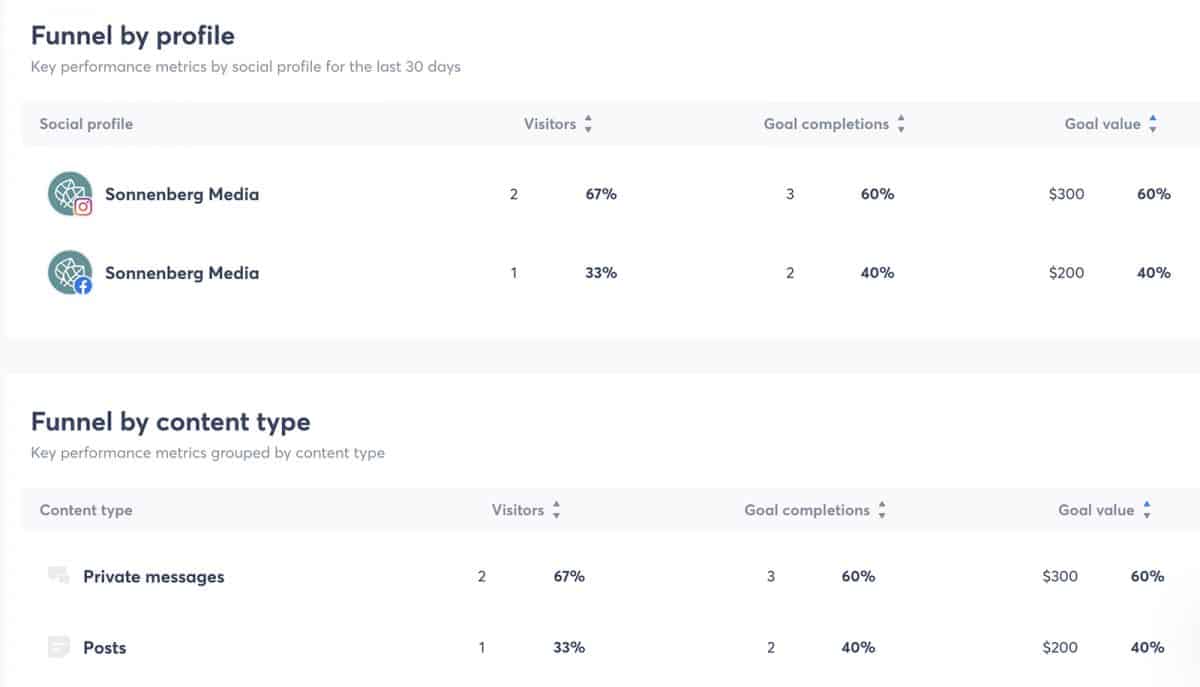Click the $300 goal value for Instagram
This screenshot has width=1200, height=687.
[x=1066, y=194]
